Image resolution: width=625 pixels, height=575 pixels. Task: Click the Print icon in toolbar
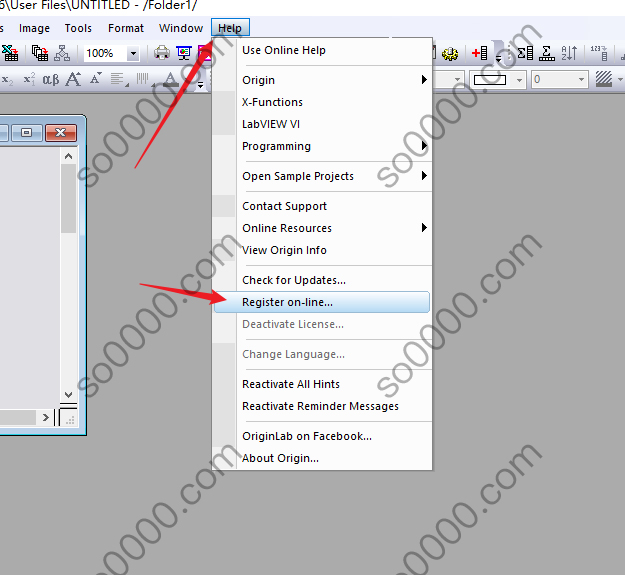pos(162,53)
